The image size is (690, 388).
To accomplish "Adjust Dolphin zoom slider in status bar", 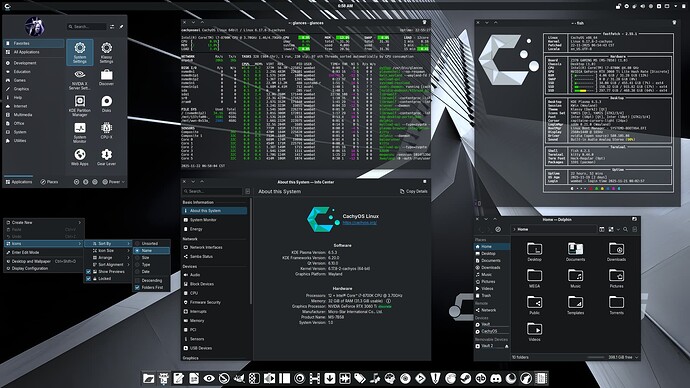I will coord(595,357).
